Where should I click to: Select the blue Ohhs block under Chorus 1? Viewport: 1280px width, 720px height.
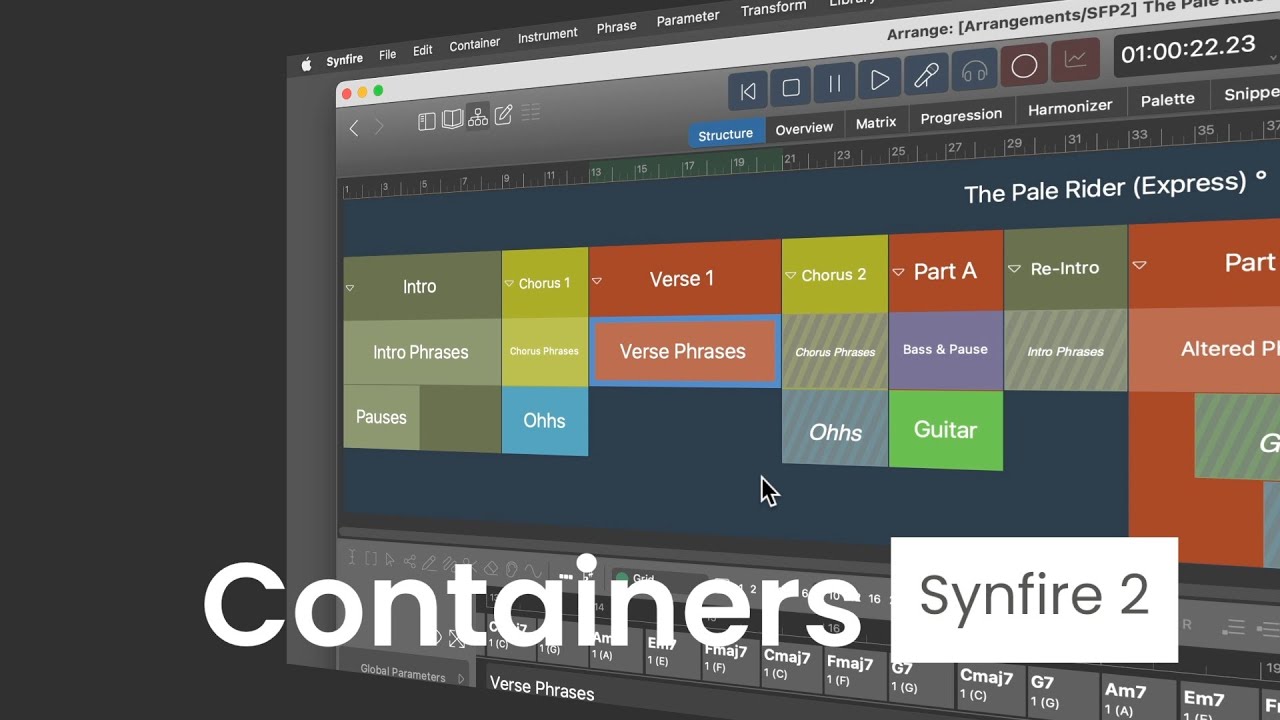(x=544, y=421)
